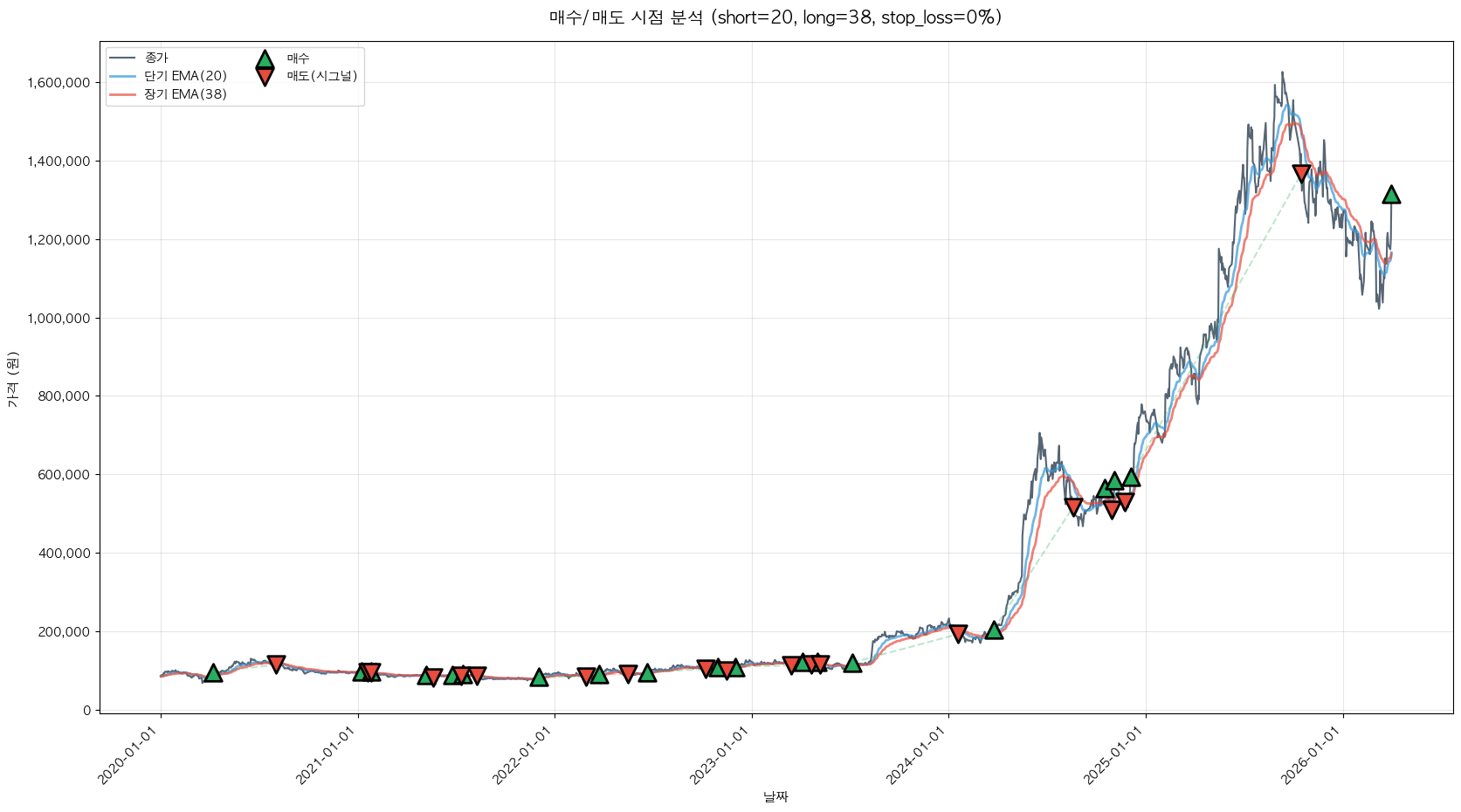Image resolution: width=1461 pixels, height=812 pixels.
Task: Select the blue 단기 EMA(20) legend line
Action: 122,77
